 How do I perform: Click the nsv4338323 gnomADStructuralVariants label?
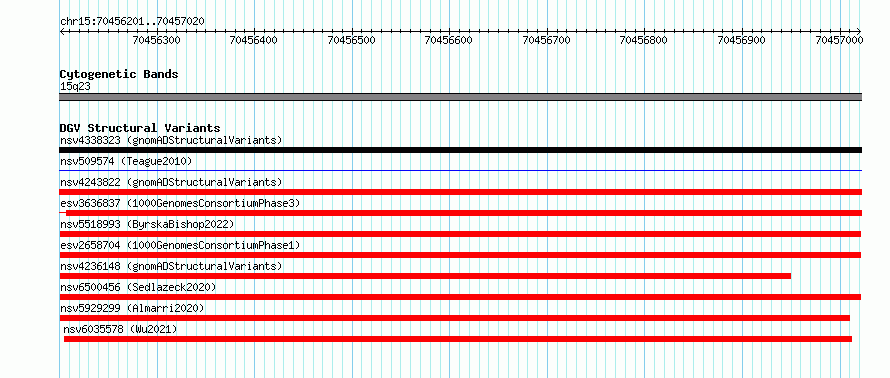point(171,140)
